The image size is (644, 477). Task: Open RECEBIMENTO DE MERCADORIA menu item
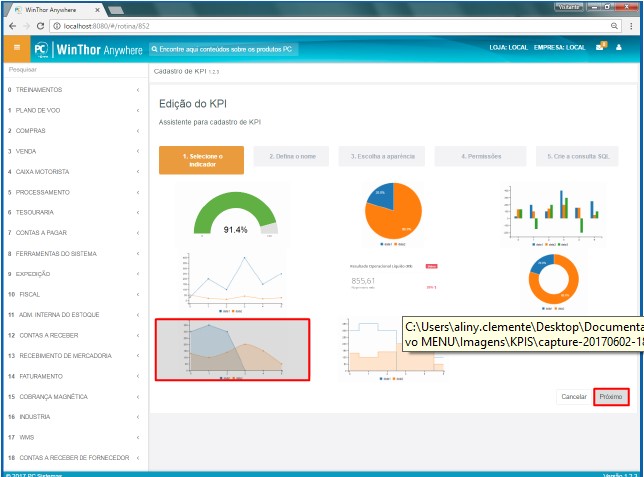click(x=75, y=356)
